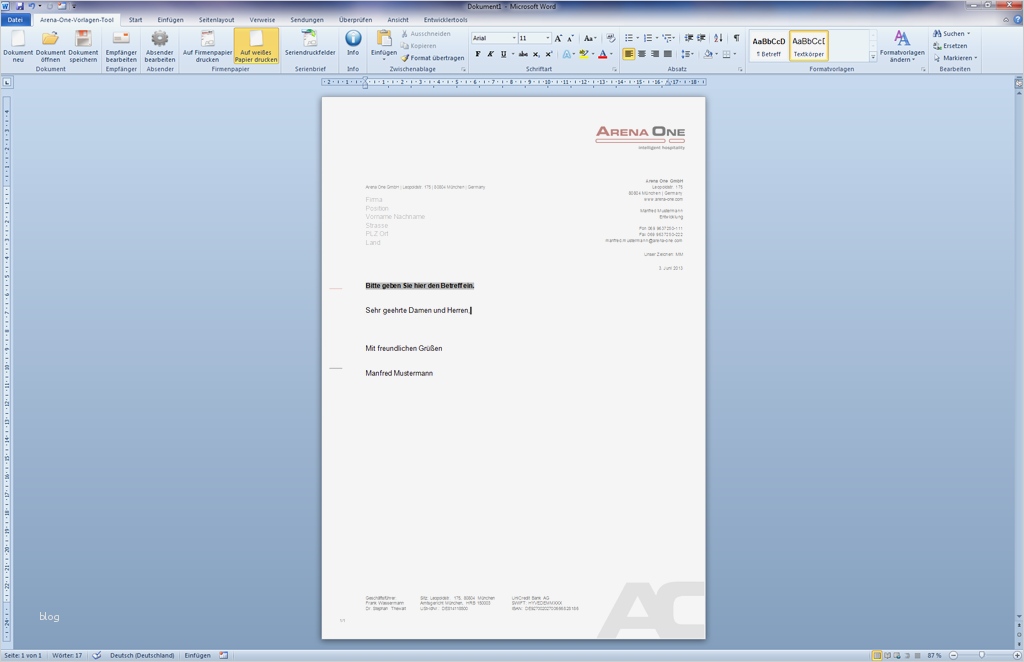Create a new document with Dokument neu
The width and height of the screenshot is (1024, 662).
pos(17,45)
